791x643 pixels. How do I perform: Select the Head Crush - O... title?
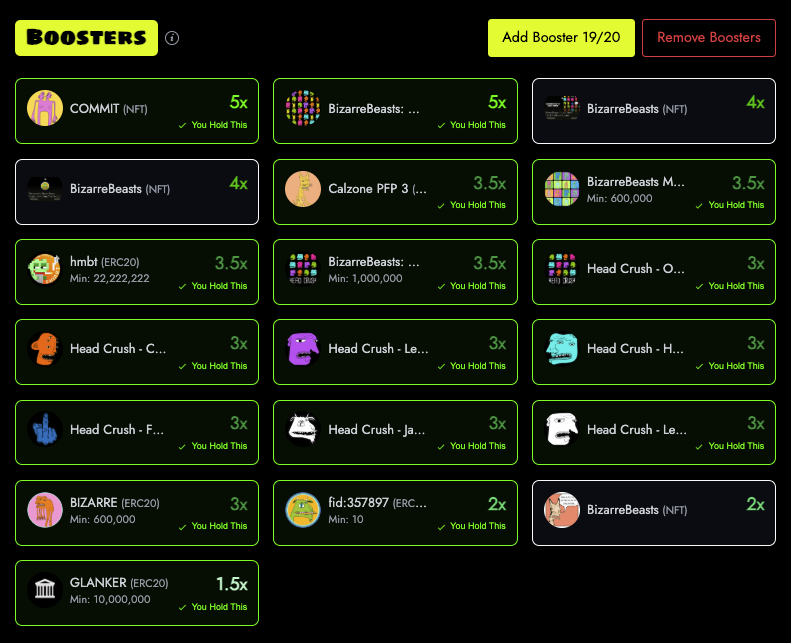(636, 269)
